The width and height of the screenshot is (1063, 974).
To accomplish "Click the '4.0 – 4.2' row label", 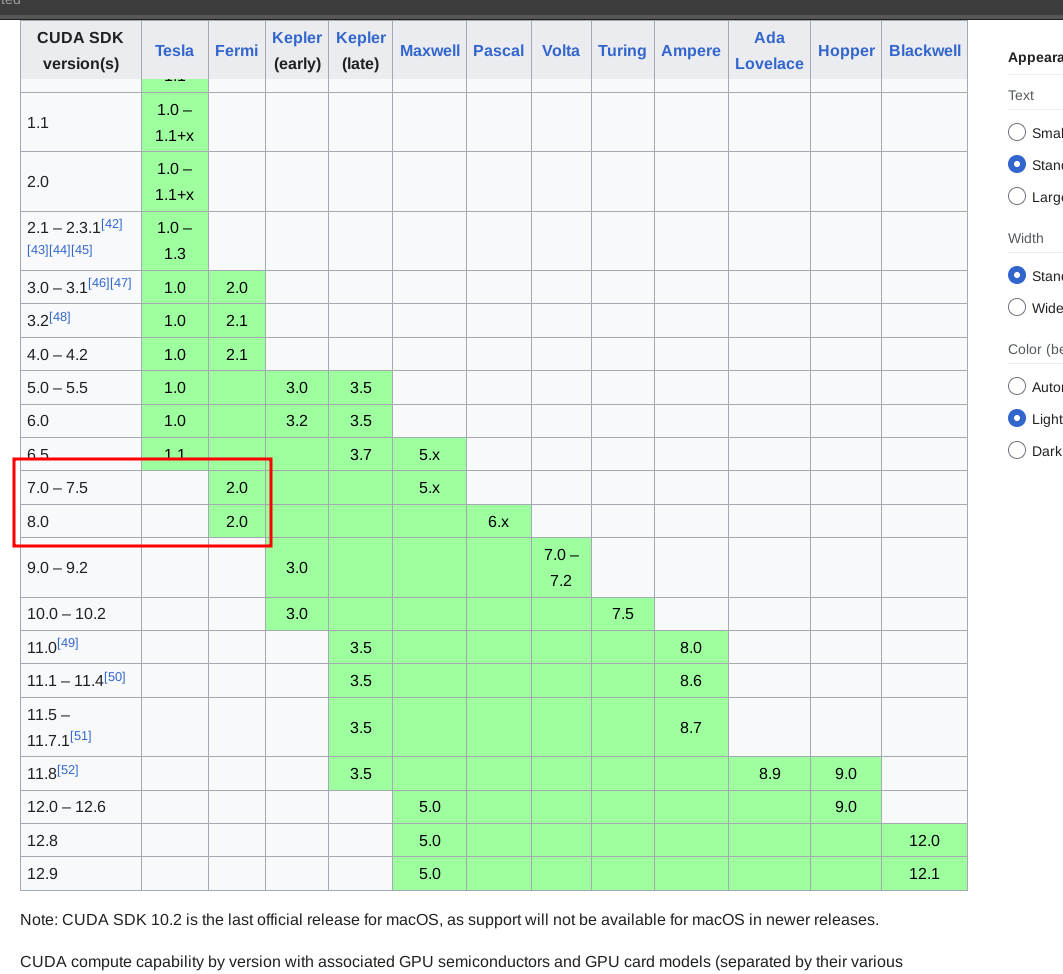I will (x=58, y=354).
